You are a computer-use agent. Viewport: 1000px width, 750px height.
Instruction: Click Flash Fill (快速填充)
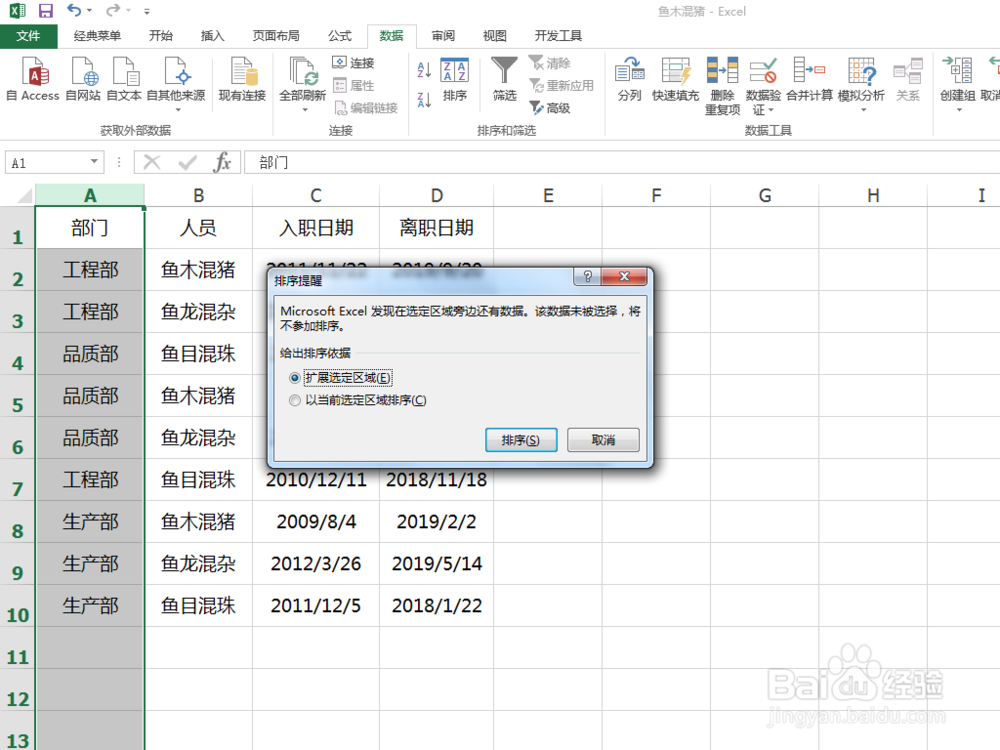(x=675, y=79)
